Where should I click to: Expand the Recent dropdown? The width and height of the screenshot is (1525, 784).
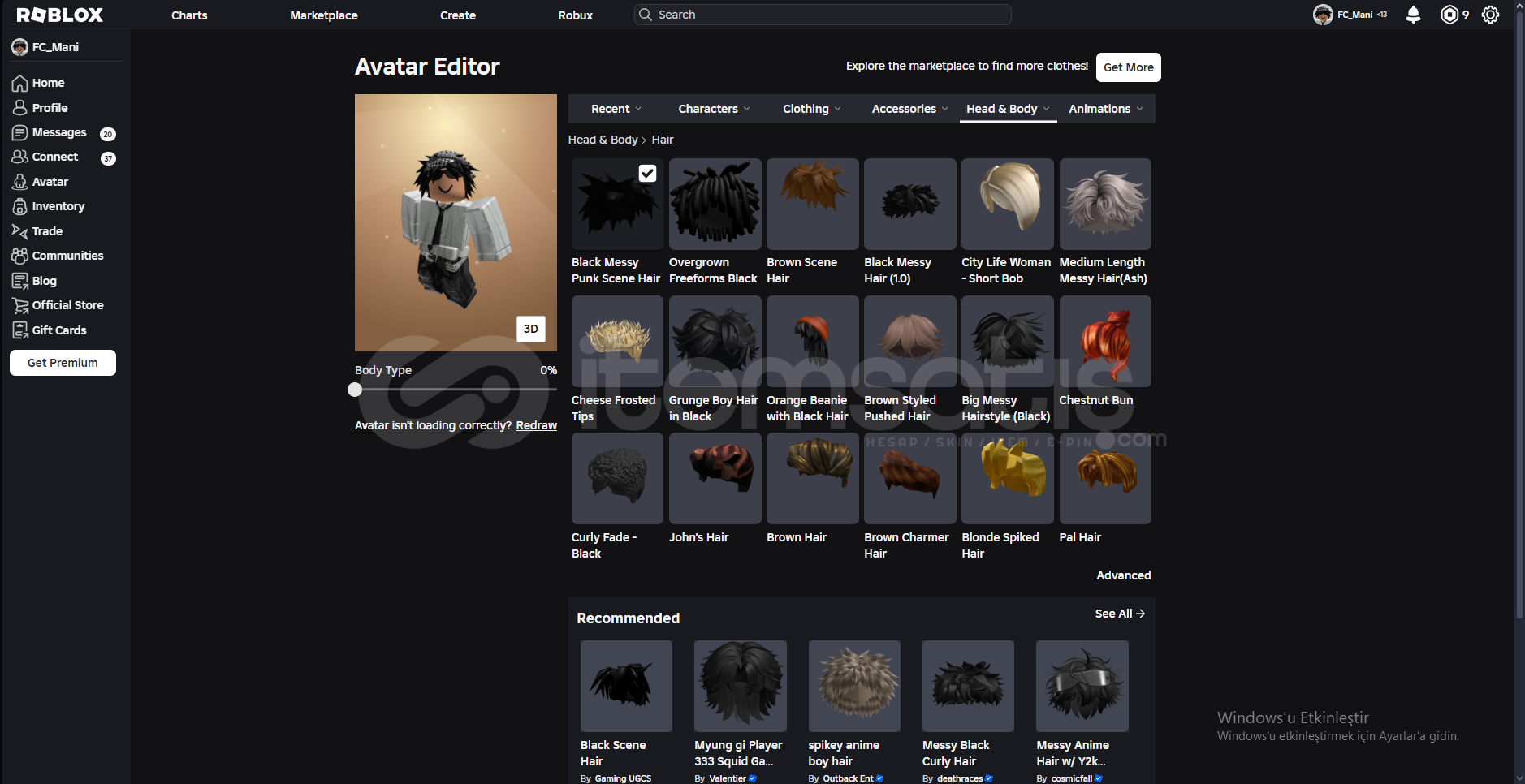[x=616, y=109]
